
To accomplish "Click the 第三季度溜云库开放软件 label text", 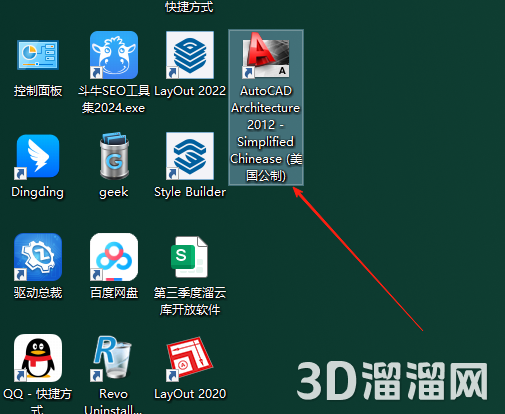I will pos(190,301).
